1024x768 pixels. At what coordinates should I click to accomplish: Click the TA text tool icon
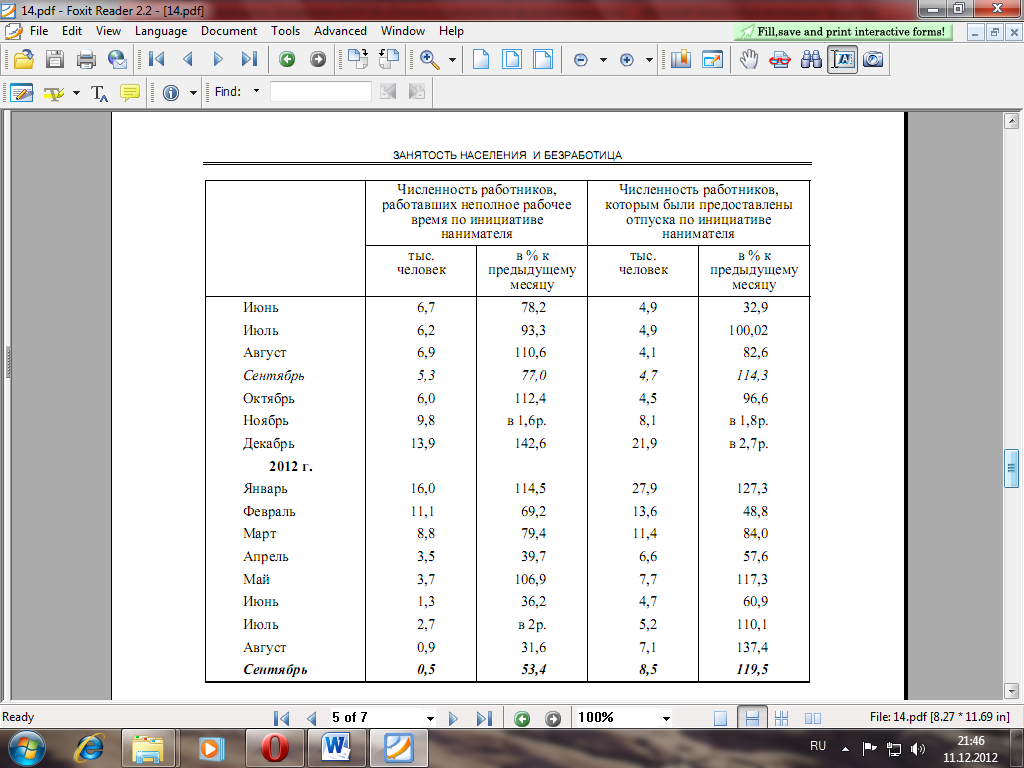99,93
